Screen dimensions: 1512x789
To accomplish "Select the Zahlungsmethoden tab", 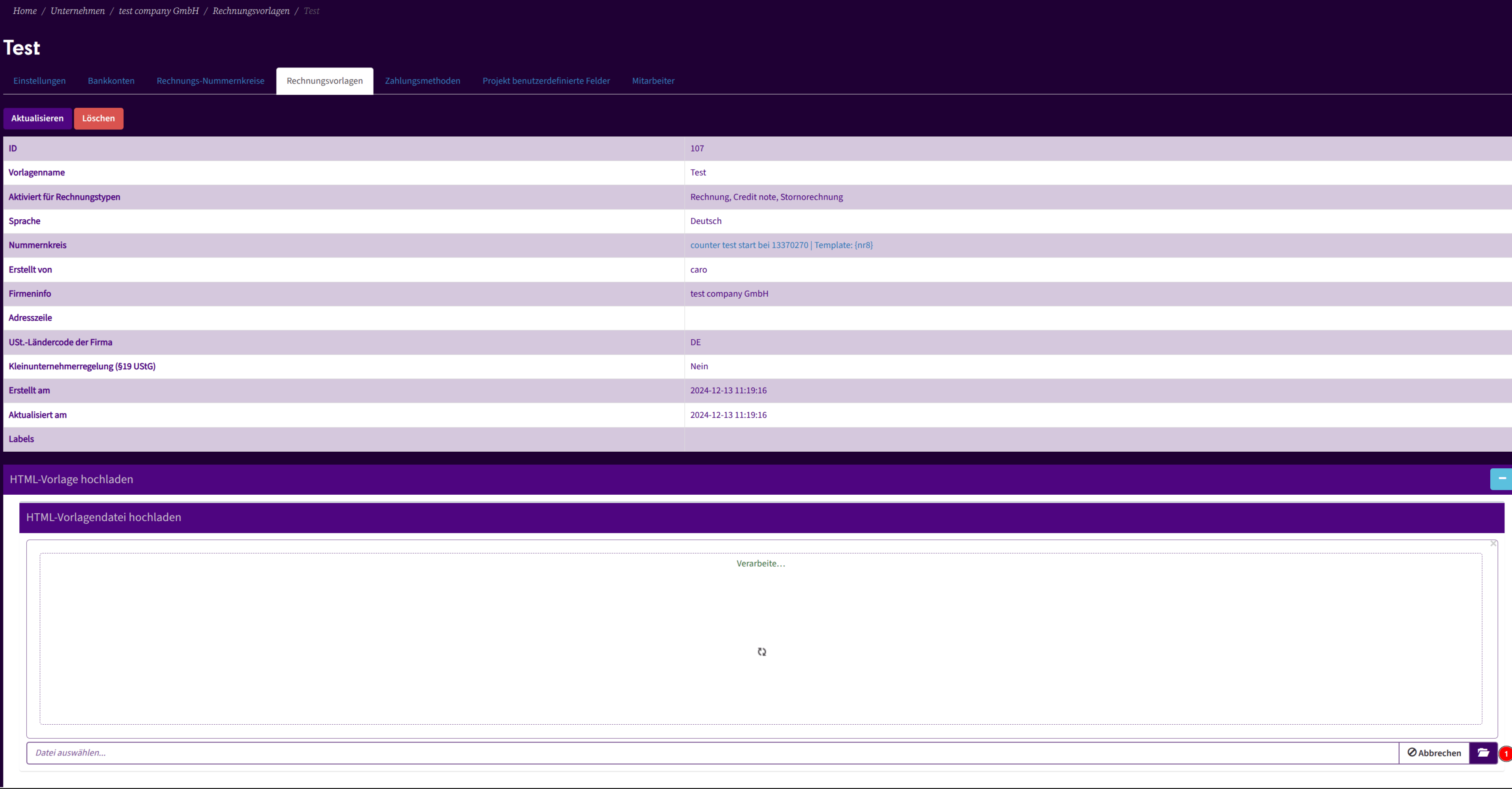I will point(422,81).
